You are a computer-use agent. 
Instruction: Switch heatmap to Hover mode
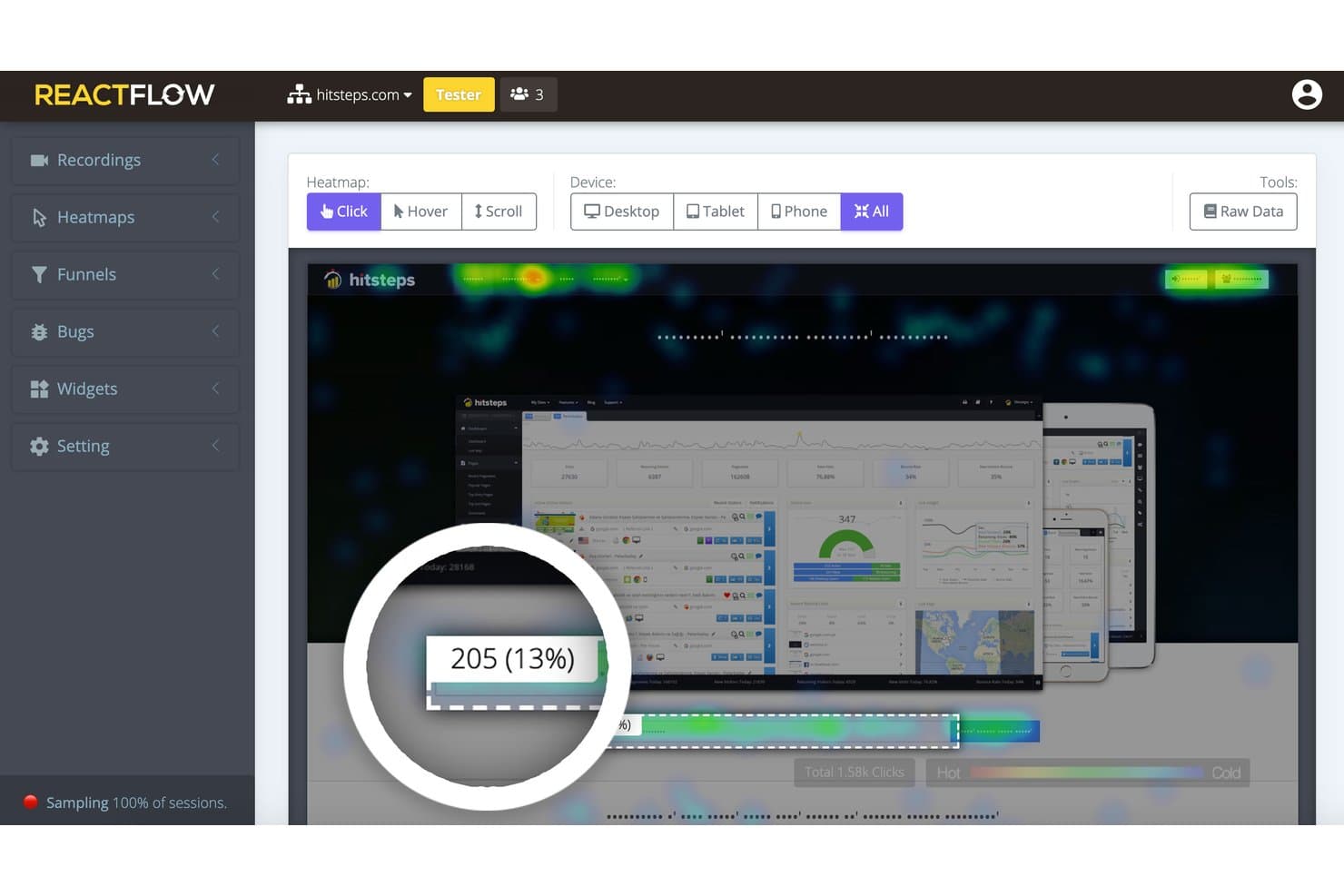click(x=421, y=212)
